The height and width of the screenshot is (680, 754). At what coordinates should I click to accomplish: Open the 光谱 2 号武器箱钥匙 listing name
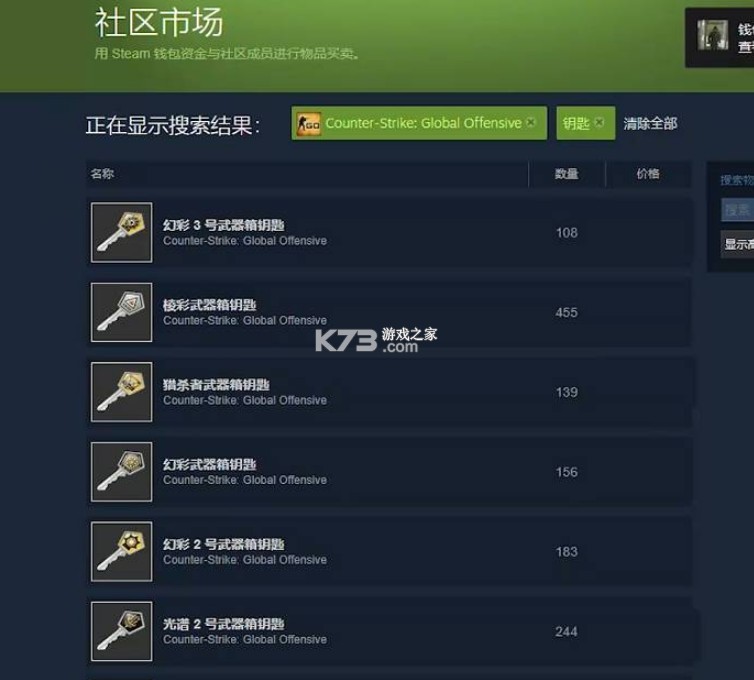coord(223,624)
